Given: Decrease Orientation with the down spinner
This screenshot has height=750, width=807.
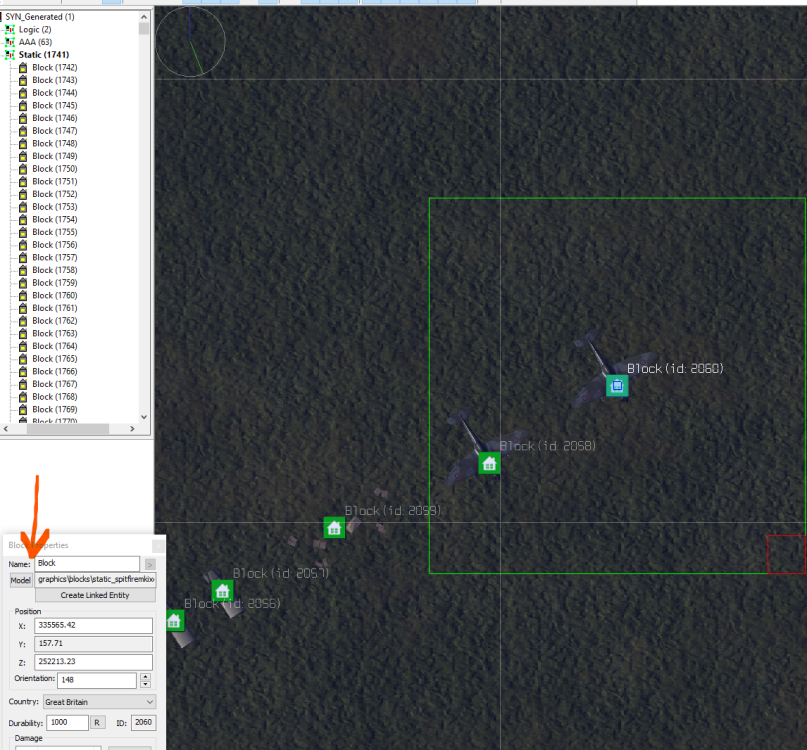Looking at the screenshot, I should tap(146, 684).
